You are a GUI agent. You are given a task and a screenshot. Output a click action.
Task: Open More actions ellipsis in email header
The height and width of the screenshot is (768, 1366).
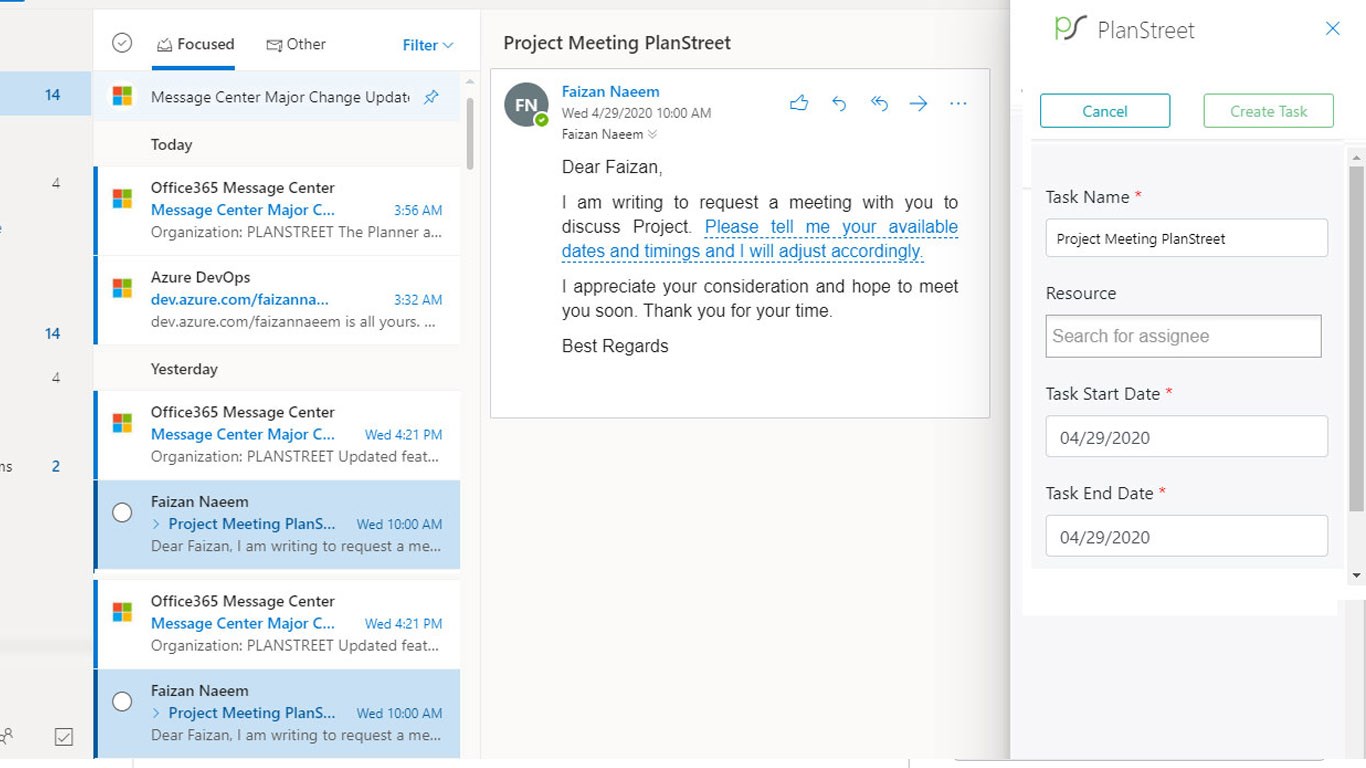[x=958, y=103]
